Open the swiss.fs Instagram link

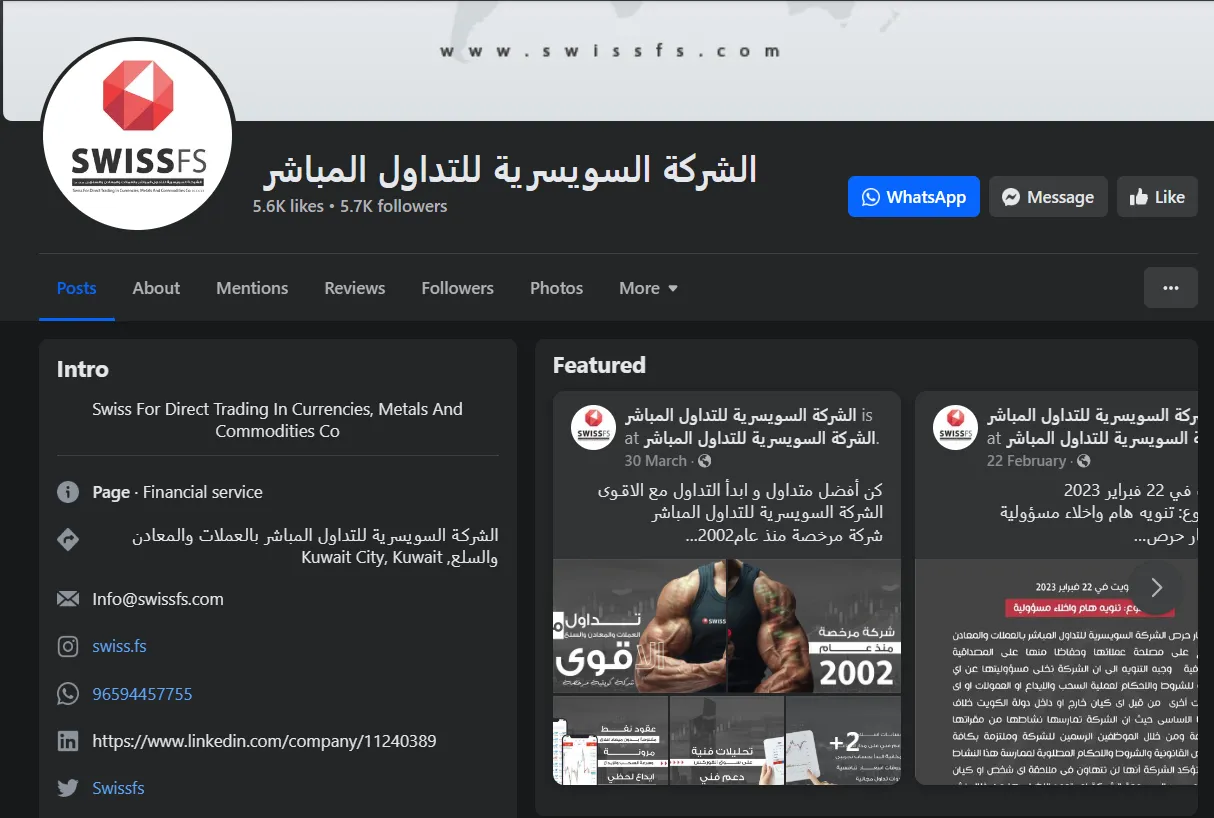pyautogui.click(x=119, y=646)
